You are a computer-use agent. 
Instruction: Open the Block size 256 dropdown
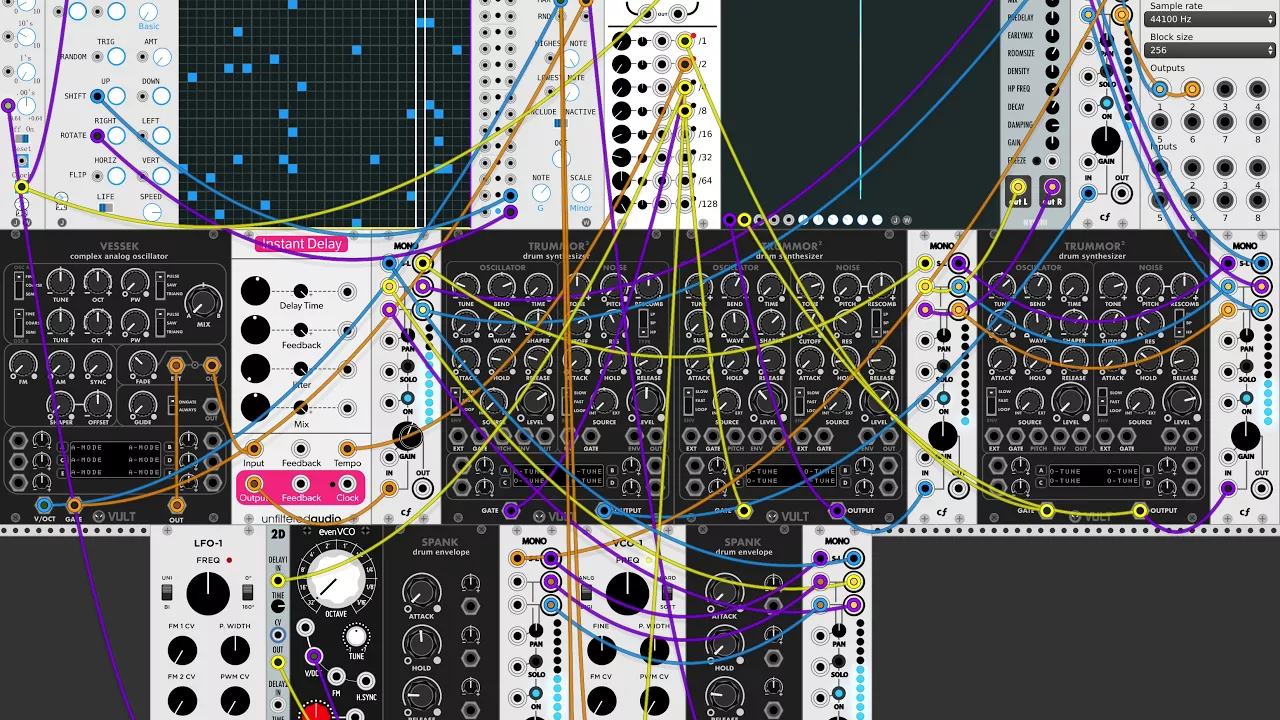1211,50
